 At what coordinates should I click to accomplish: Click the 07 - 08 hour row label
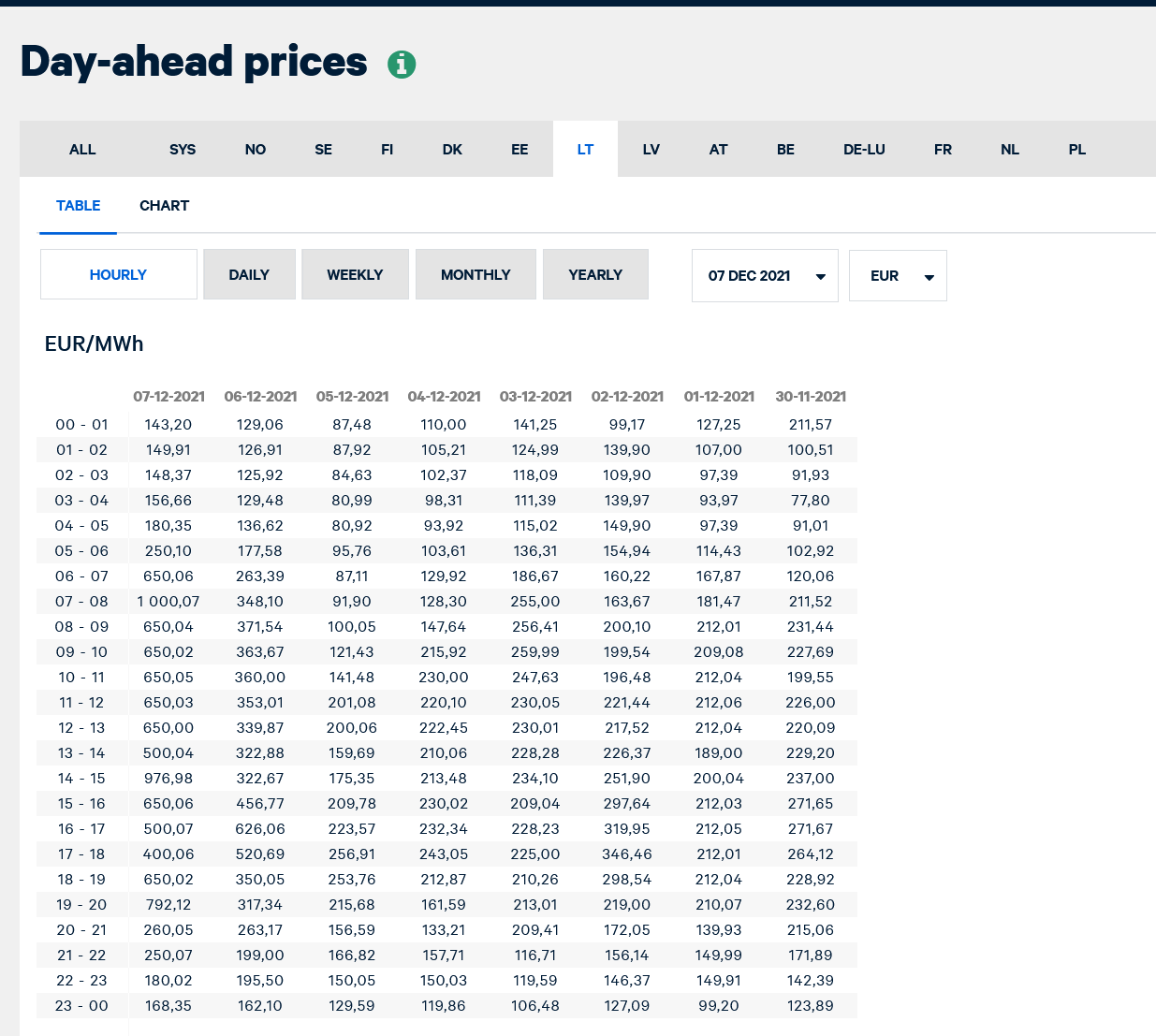(81, 602)
